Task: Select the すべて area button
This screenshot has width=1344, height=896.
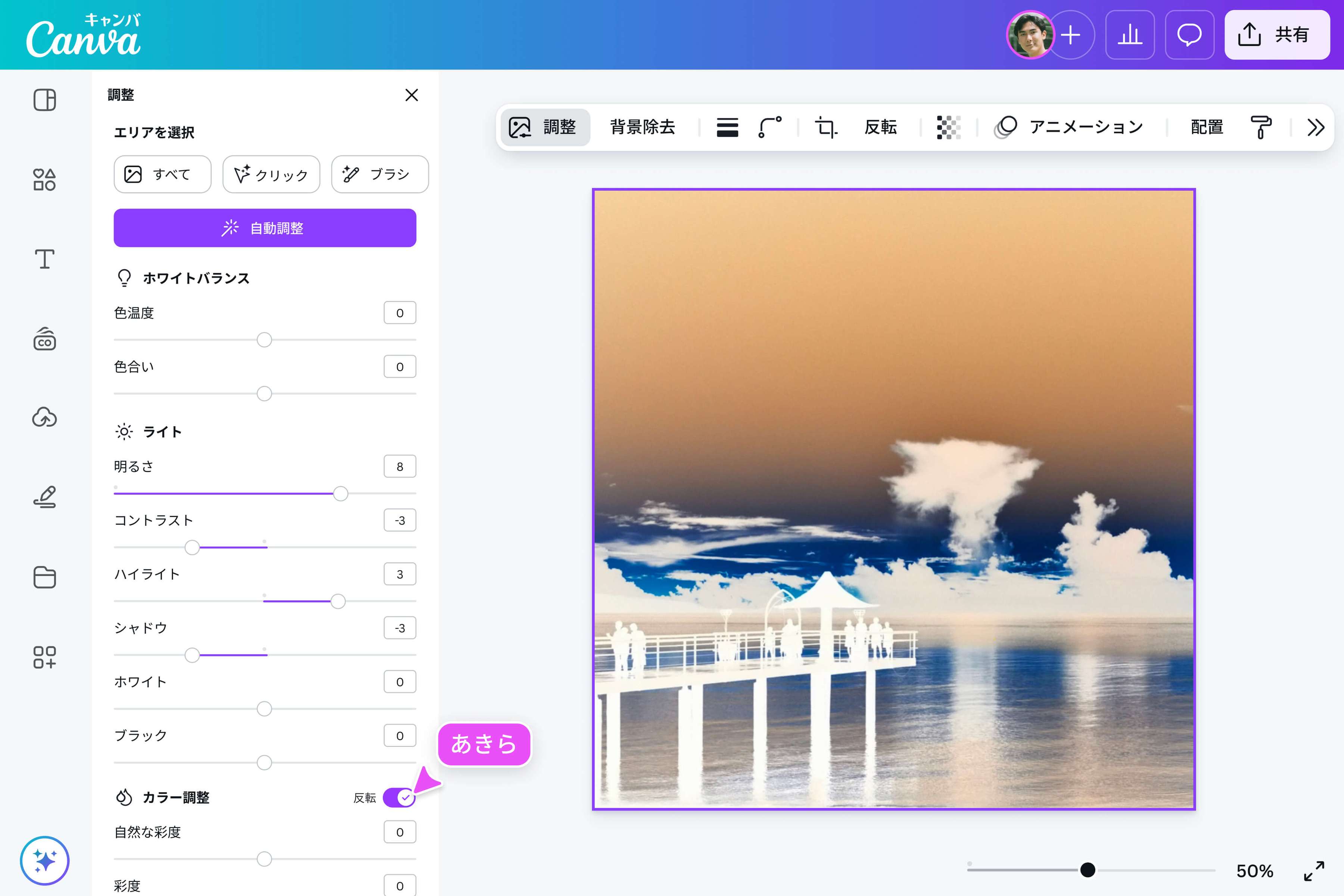Action: [162, 174]
